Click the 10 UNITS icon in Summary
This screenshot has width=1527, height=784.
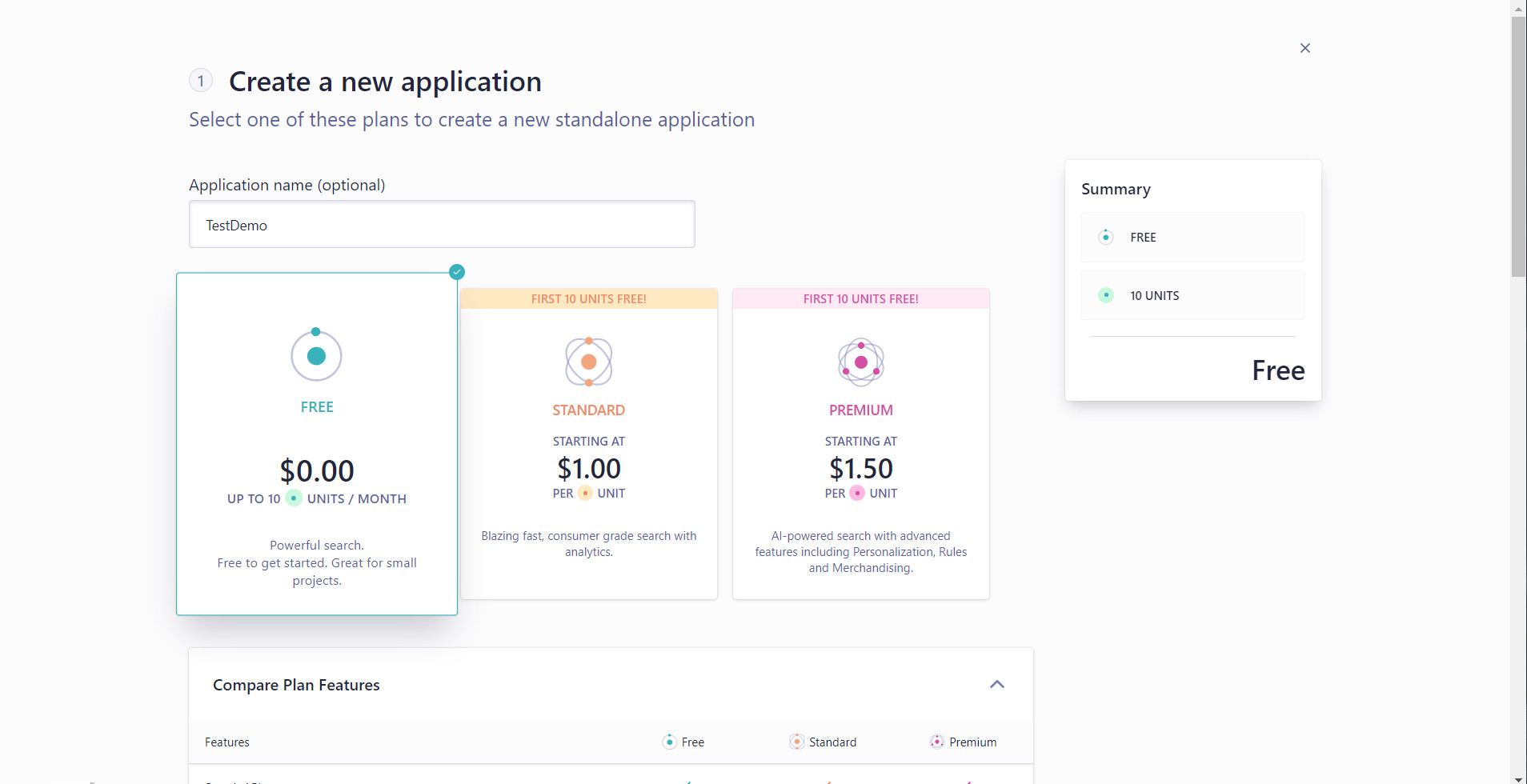tap(1105, 295)
